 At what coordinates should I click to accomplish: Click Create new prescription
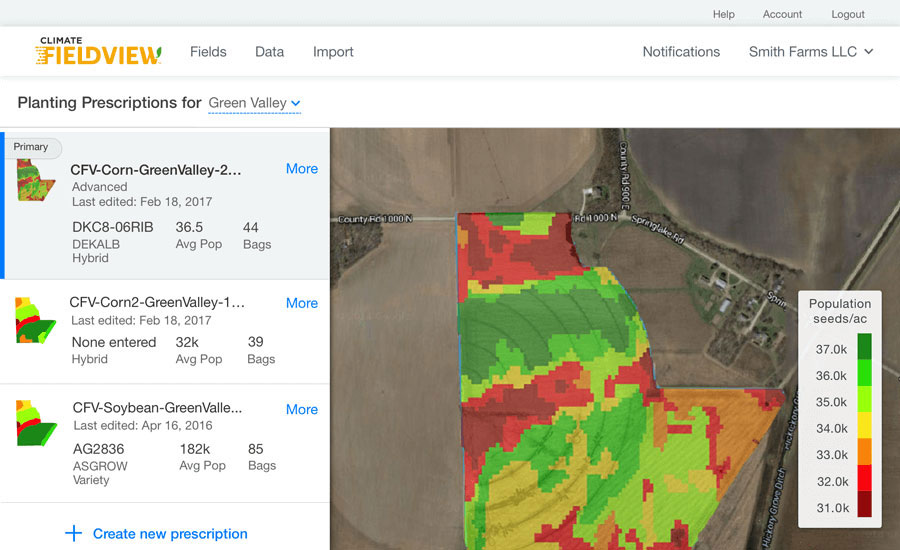point(170,534)
